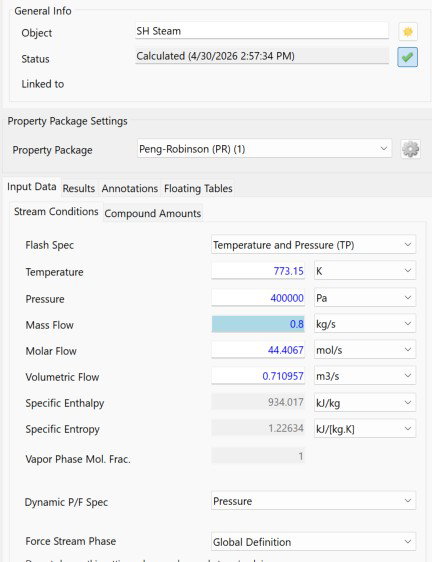
Task: Click the yellow sun icon beside Object field
Action: point(408,32)
